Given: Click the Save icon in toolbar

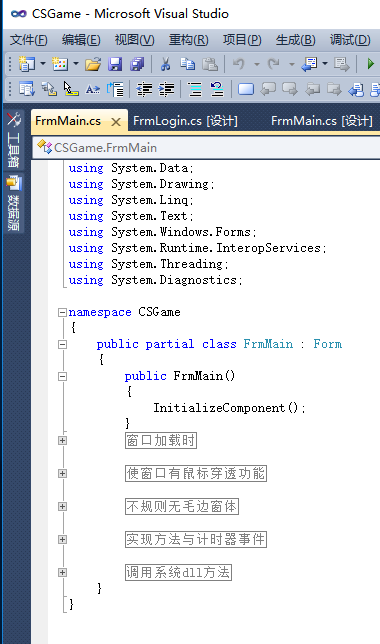Looking at the screenshot, I should click(x=115, y=64).
